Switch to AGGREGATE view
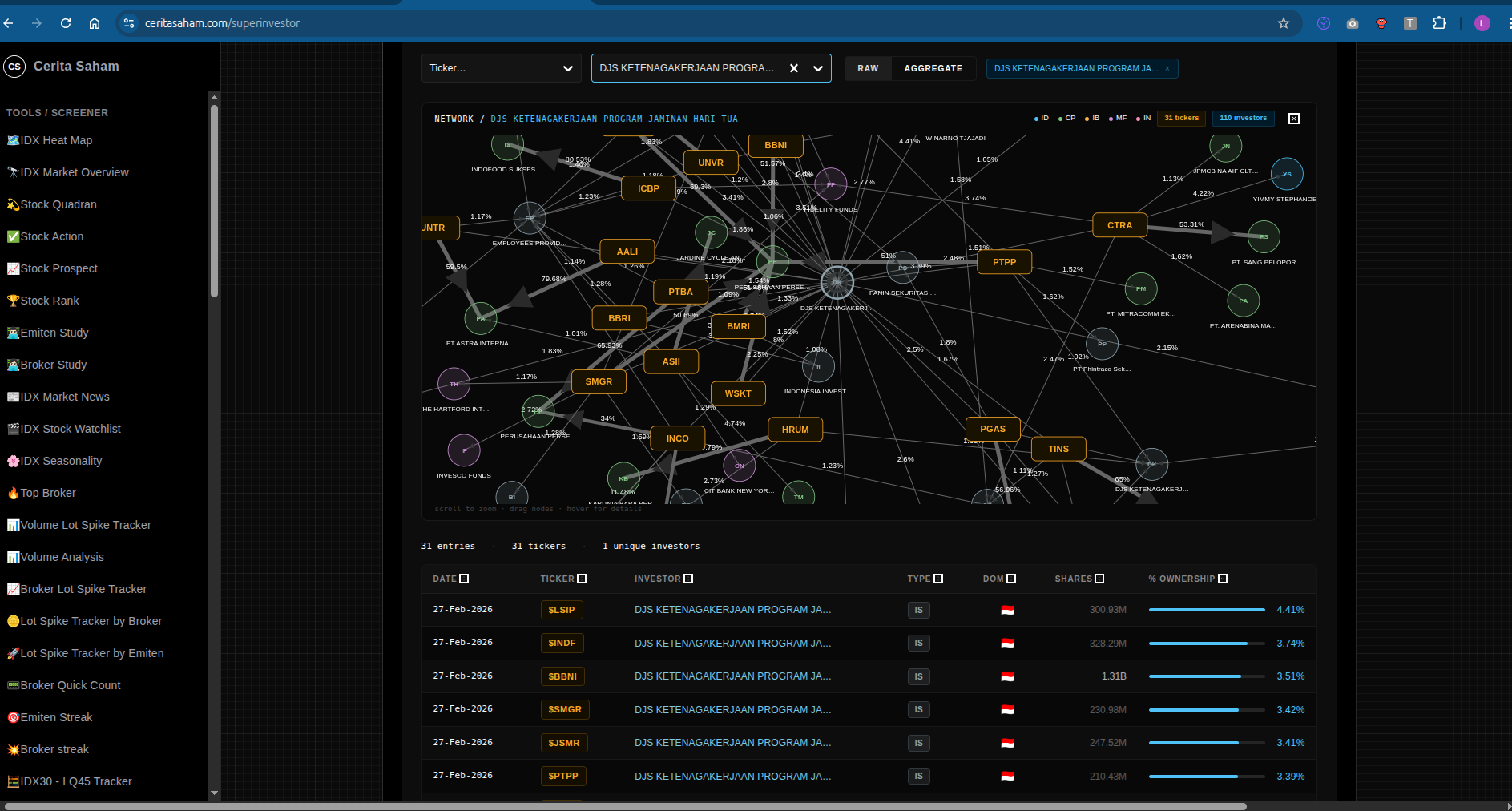 click(933, 69)
